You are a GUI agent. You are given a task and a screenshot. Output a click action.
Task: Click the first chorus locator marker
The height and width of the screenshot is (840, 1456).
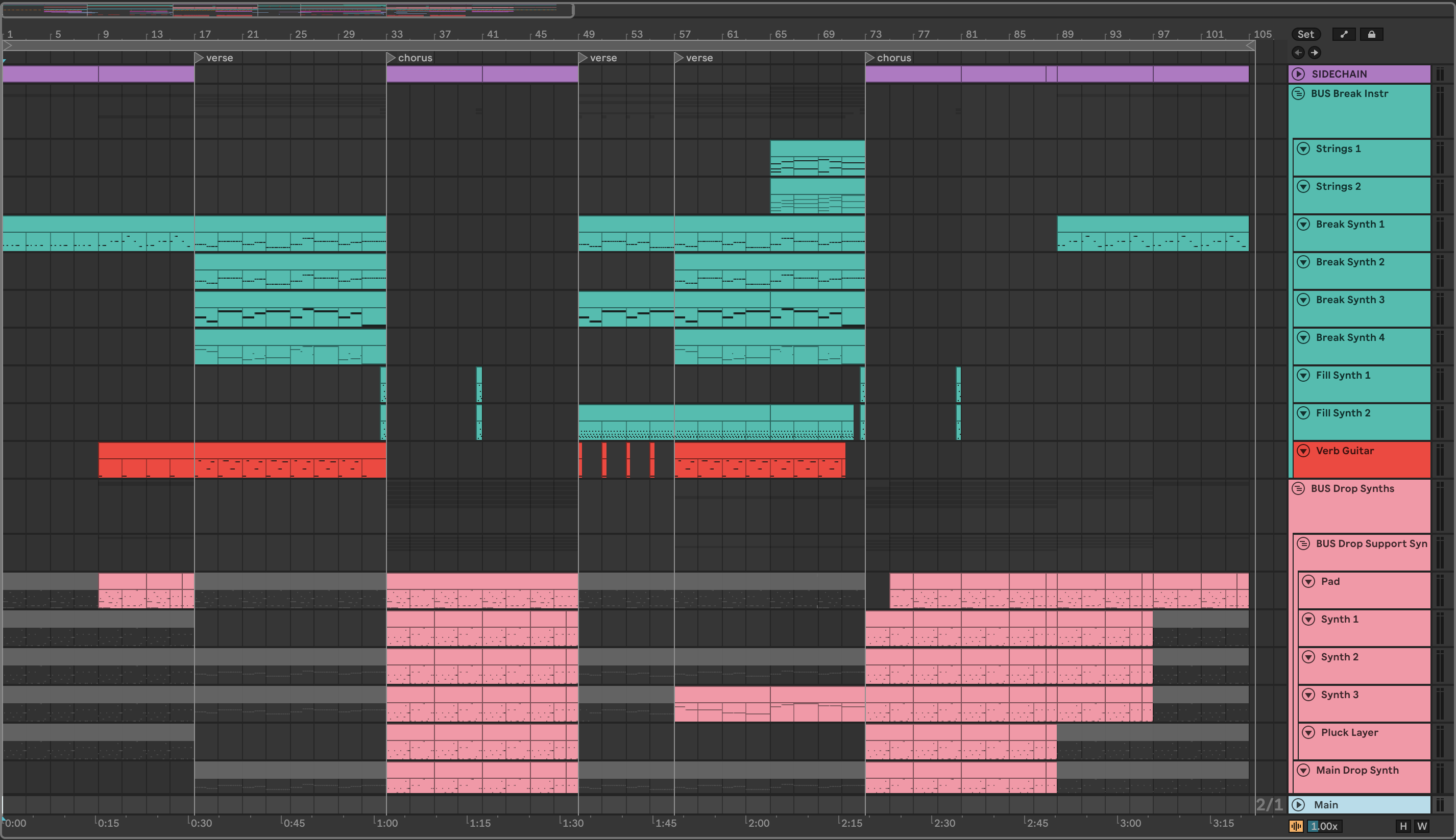tap(391, 58)
